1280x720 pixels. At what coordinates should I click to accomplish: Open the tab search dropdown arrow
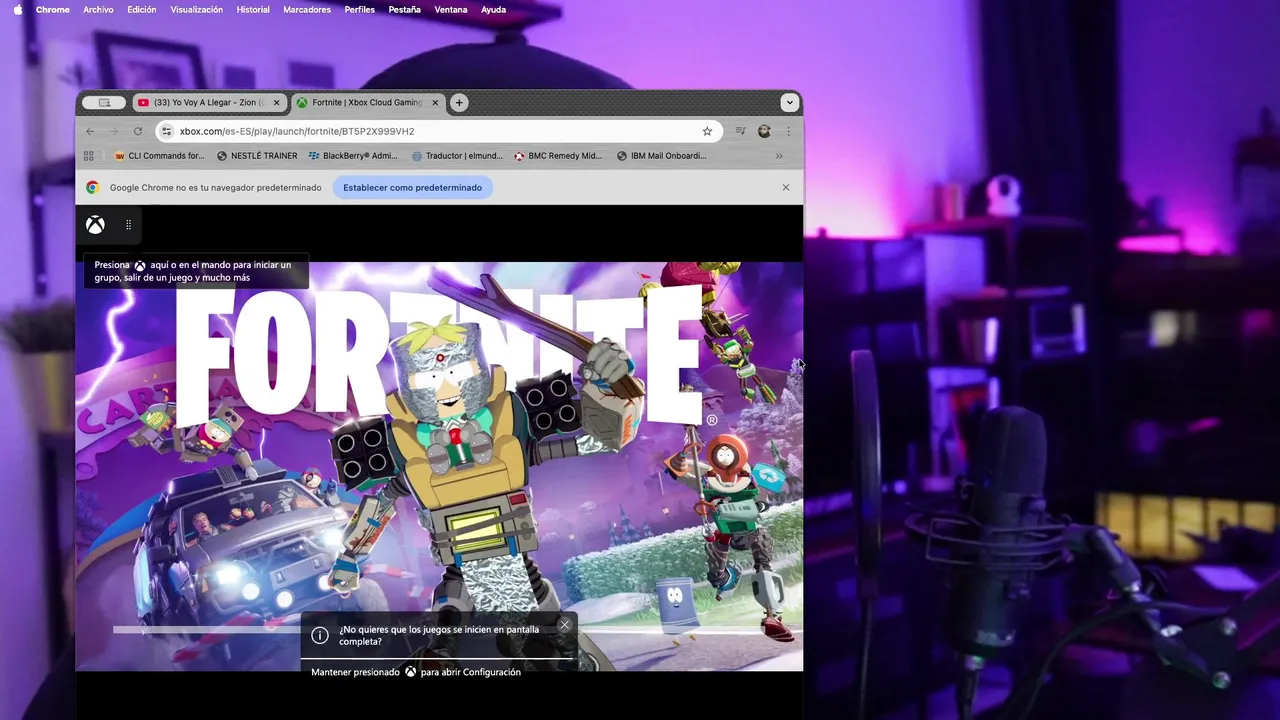(789, 102)
